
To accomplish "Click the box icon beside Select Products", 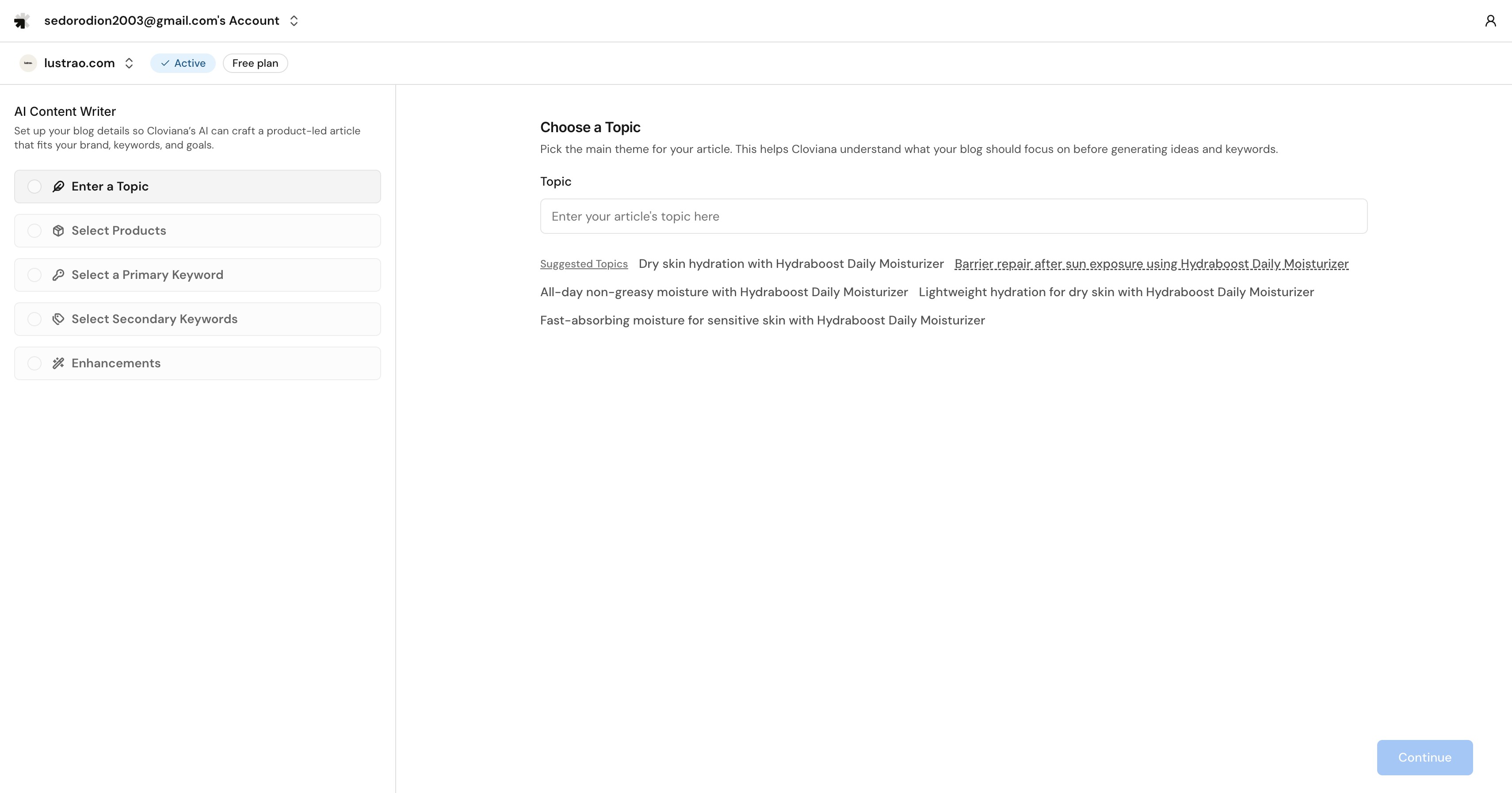I will 58,231.
